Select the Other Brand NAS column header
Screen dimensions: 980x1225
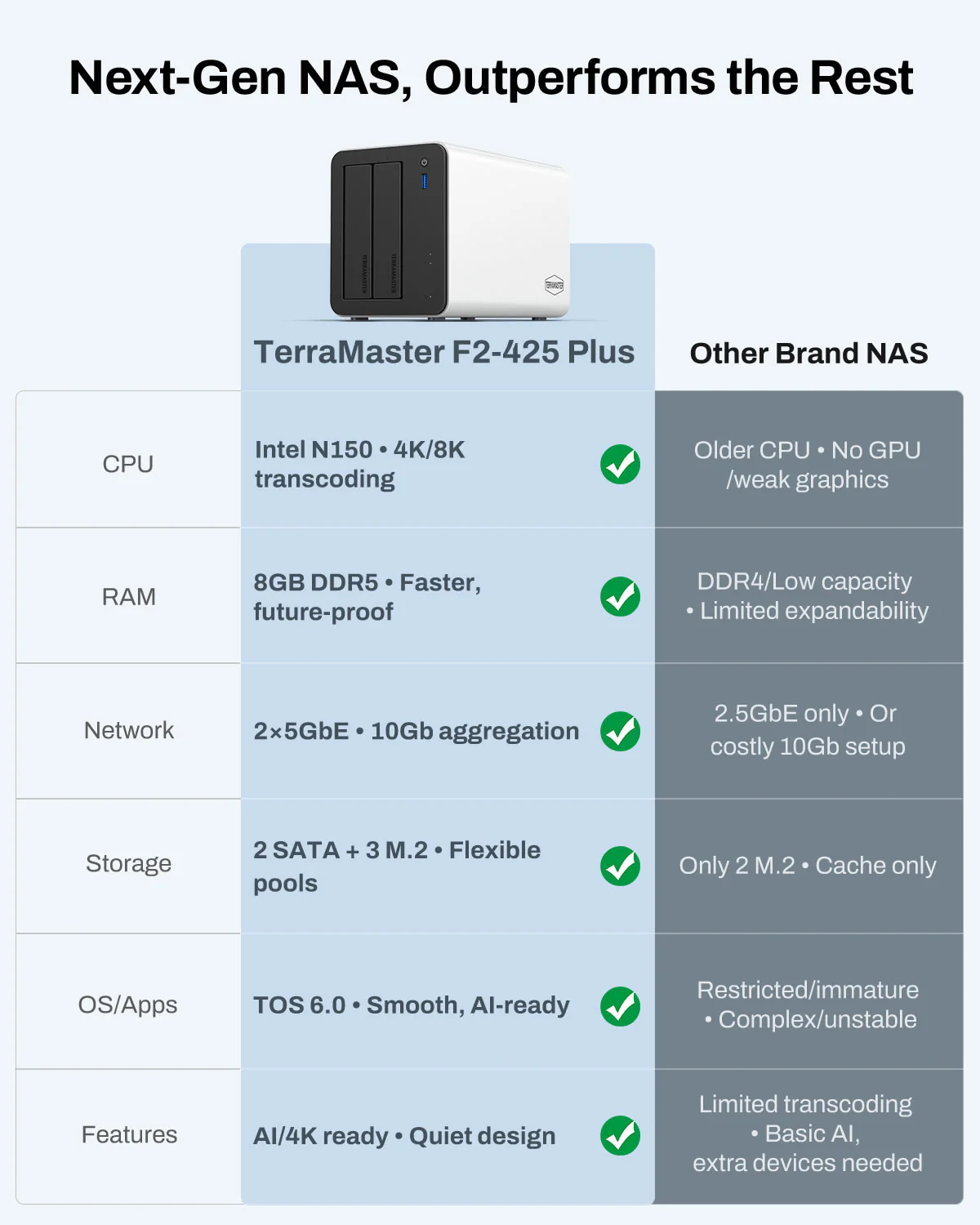click(808, 354)
